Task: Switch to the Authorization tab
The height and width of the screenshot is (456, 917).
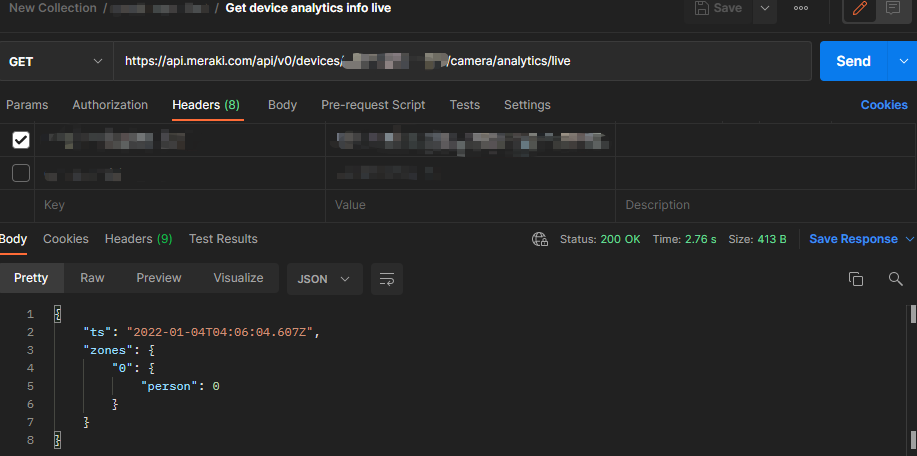Action: click(x=110, y=105)
